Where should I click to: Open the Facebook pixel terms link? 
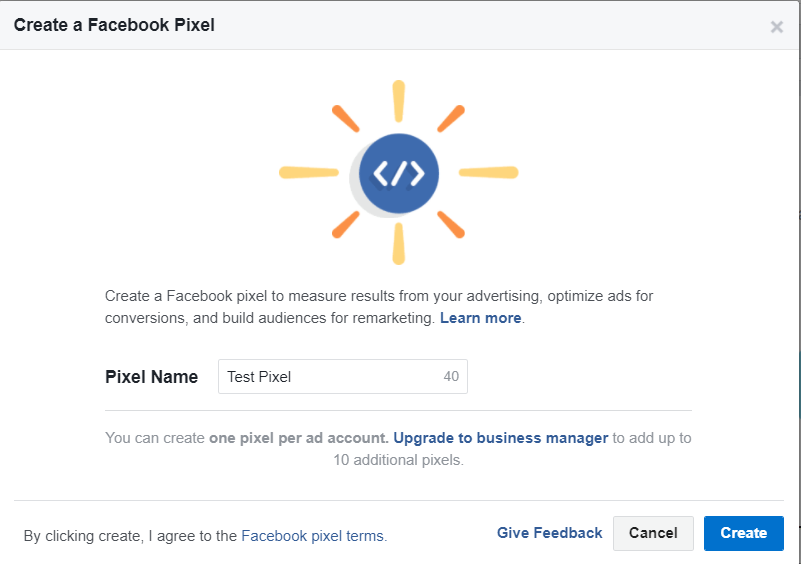314,536
